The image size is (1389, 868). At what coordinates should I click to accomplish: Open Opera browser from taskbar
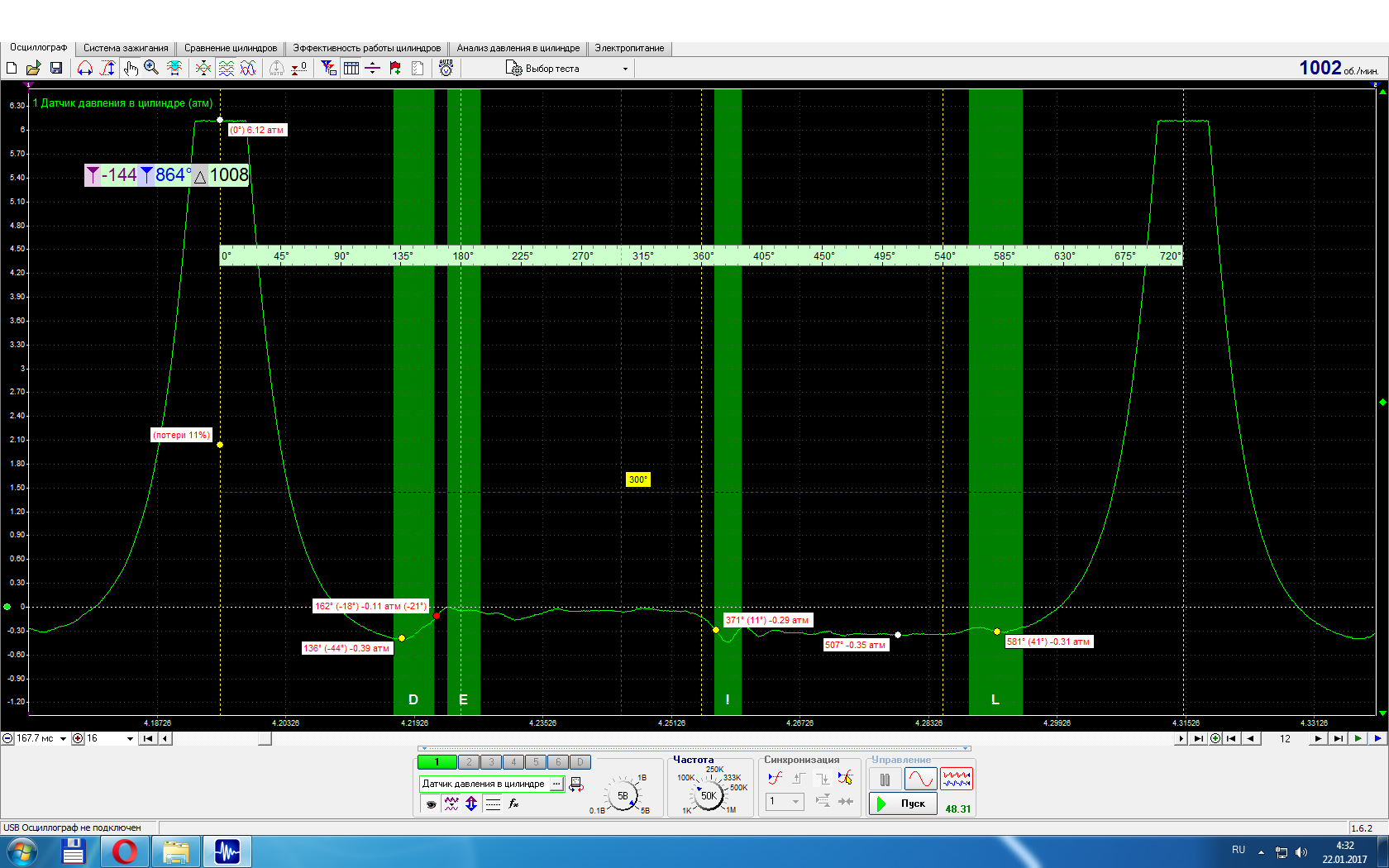[125, 851]
